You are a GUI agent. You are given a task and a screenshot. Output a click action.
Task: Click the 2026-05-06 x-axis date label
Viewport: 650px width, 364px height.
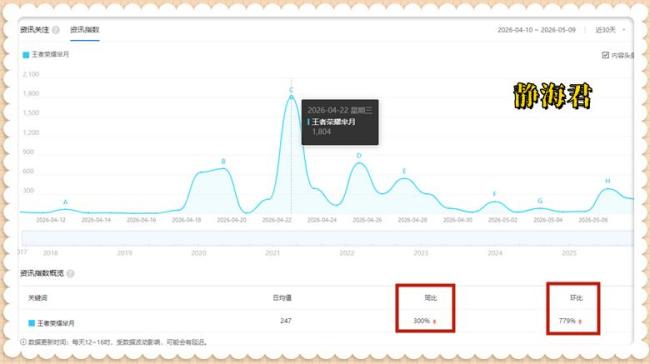click(x=593, y=220)
